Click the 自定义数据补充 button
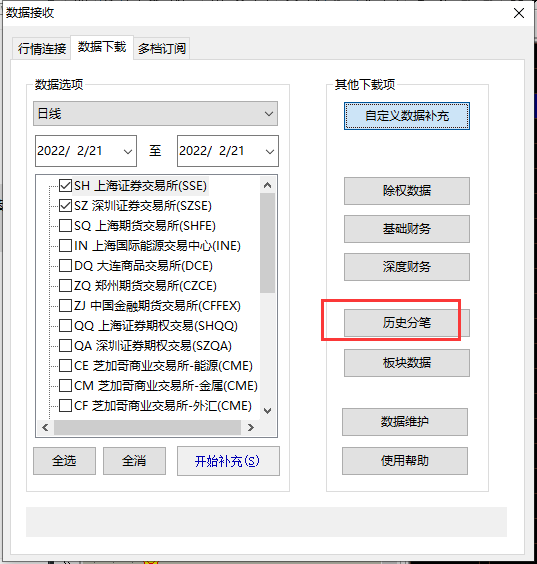The image size is (537, 564). point(407,116)
